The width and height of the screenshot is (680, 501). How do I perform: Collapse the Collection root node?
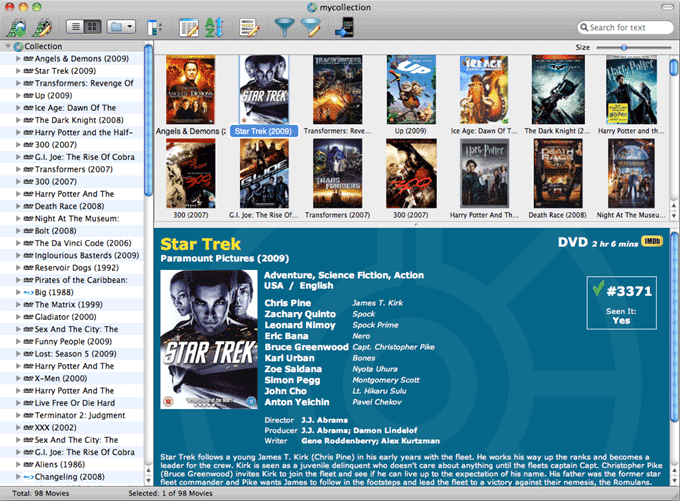coord(7,46)
